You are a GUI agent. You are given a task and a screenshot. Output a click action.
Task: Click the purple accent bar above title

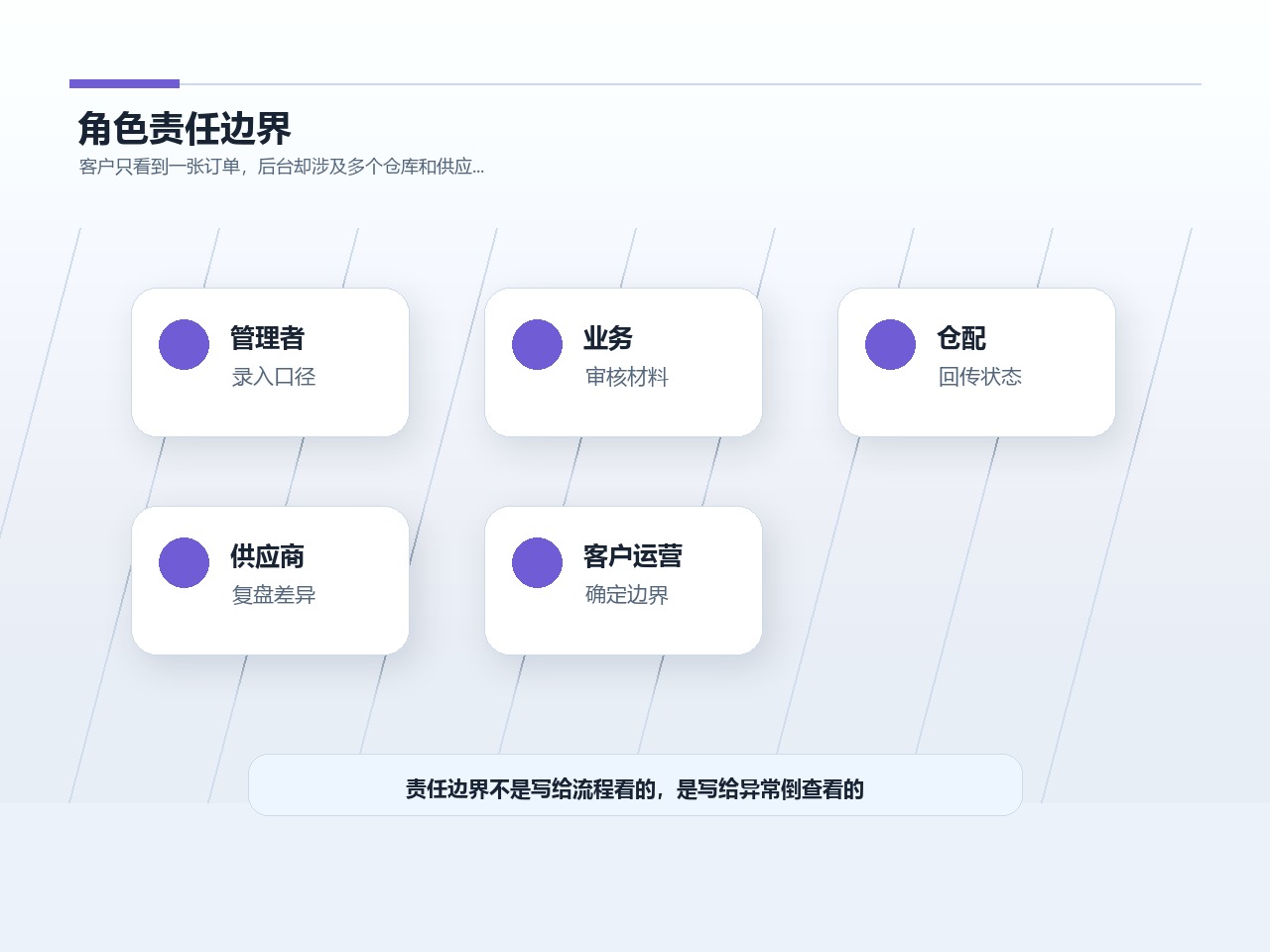(124, 84)
